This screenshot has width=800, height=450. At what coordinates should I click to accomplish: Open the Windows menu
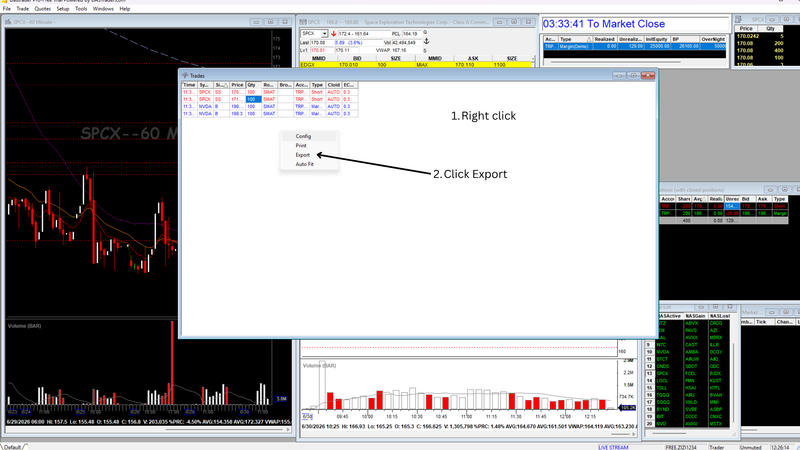[x=103, y=9]
